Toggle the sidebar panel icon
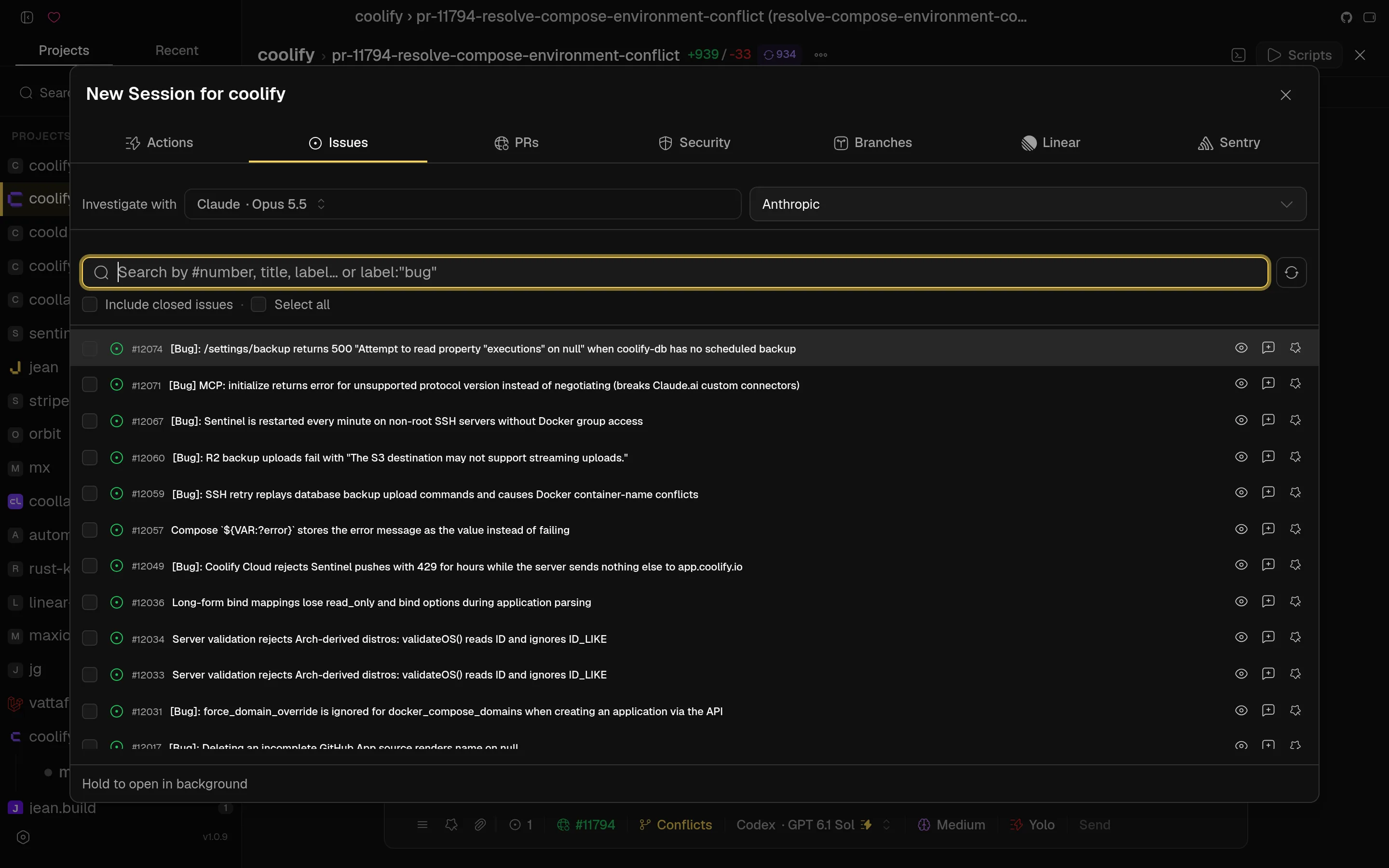The width and height of the screenshot is (1389, 868). pyautogui.click(x=27, y=17)
